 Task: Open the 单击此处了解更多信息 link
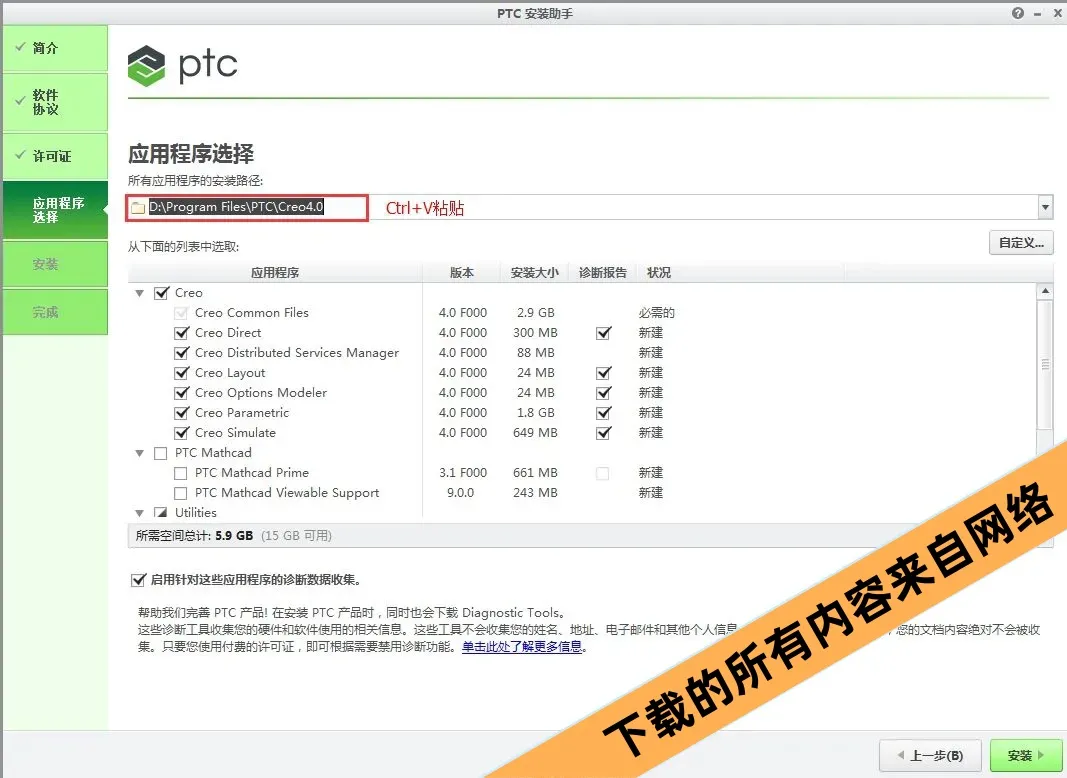(522, 647)
